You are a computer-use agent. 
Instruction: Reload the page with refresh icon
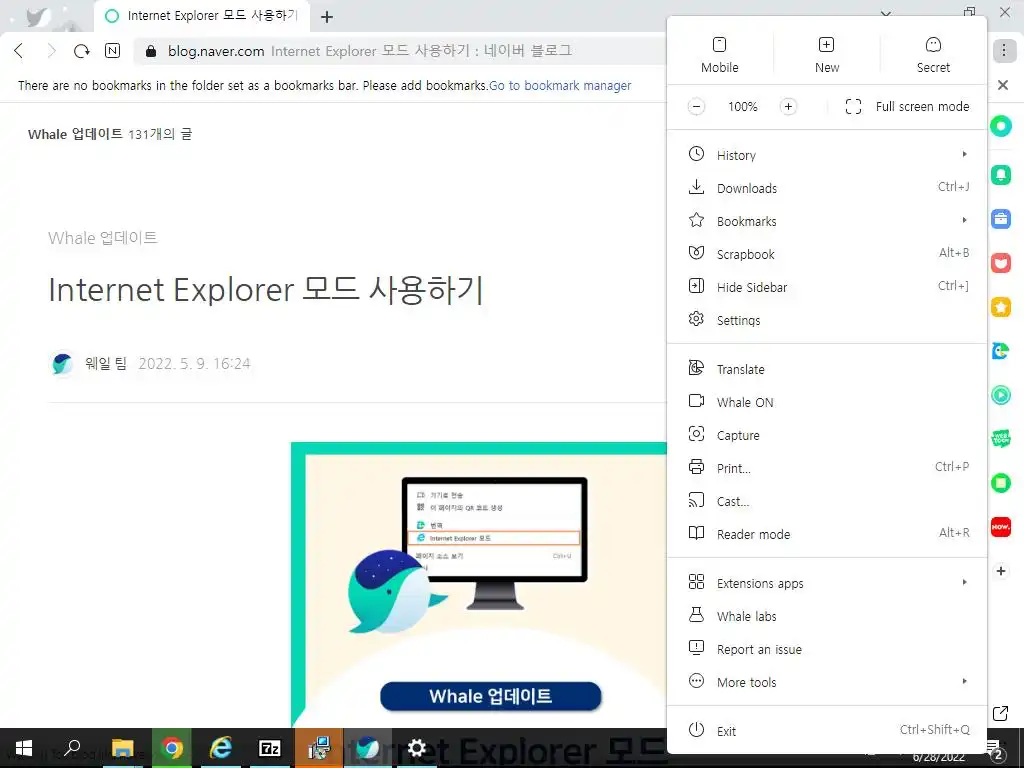[81, 51]
